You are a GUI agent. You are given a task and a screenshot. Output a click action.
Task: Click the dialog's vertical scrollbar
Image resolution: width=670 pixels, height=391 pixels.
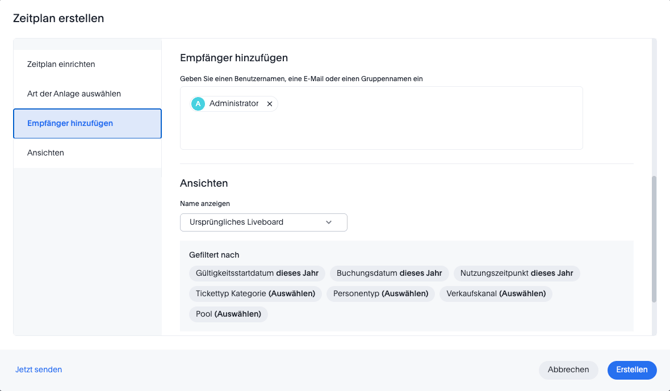coord(654,239)
